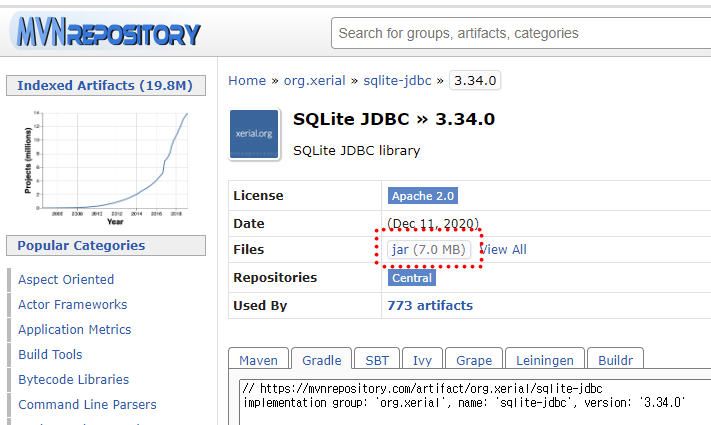Switch to the Ivy tab
Screen dimensions: 711x425
tap(422, 360)
